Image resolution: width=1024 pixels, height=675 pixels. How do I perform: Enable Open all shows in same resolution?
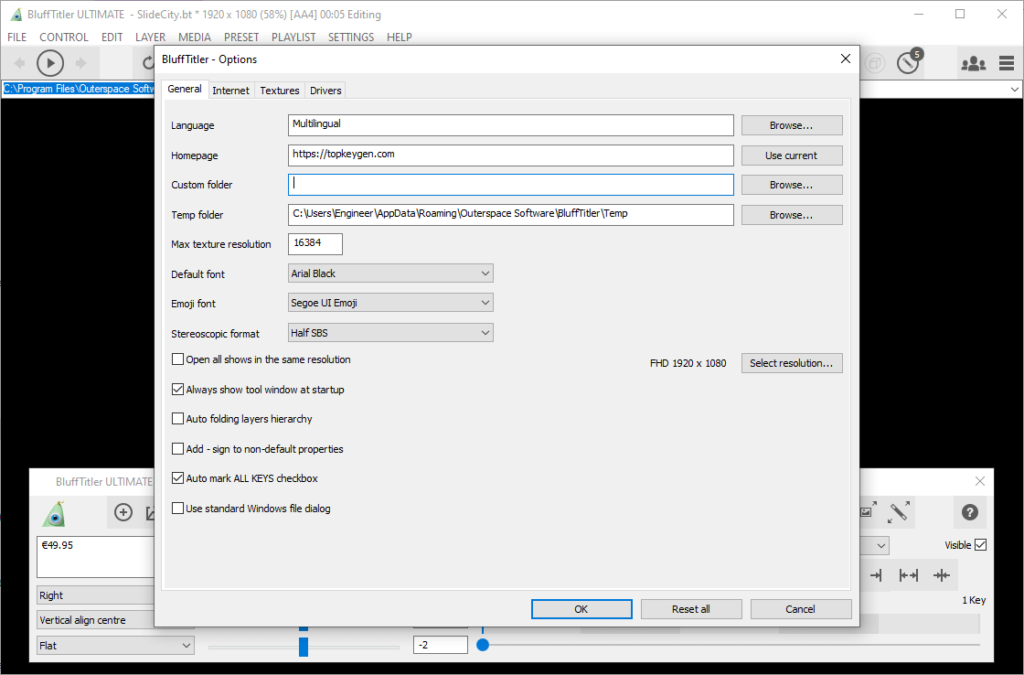pyautogui.click(x=178, y=359)
